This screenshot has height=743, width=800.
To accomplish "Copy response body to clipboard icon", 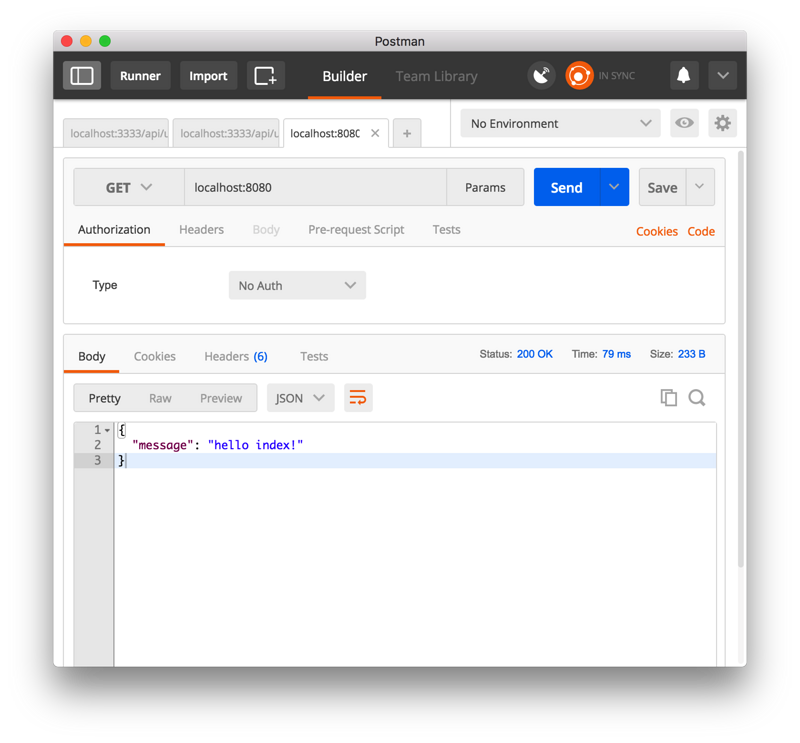I will click(x=668, y=398).
